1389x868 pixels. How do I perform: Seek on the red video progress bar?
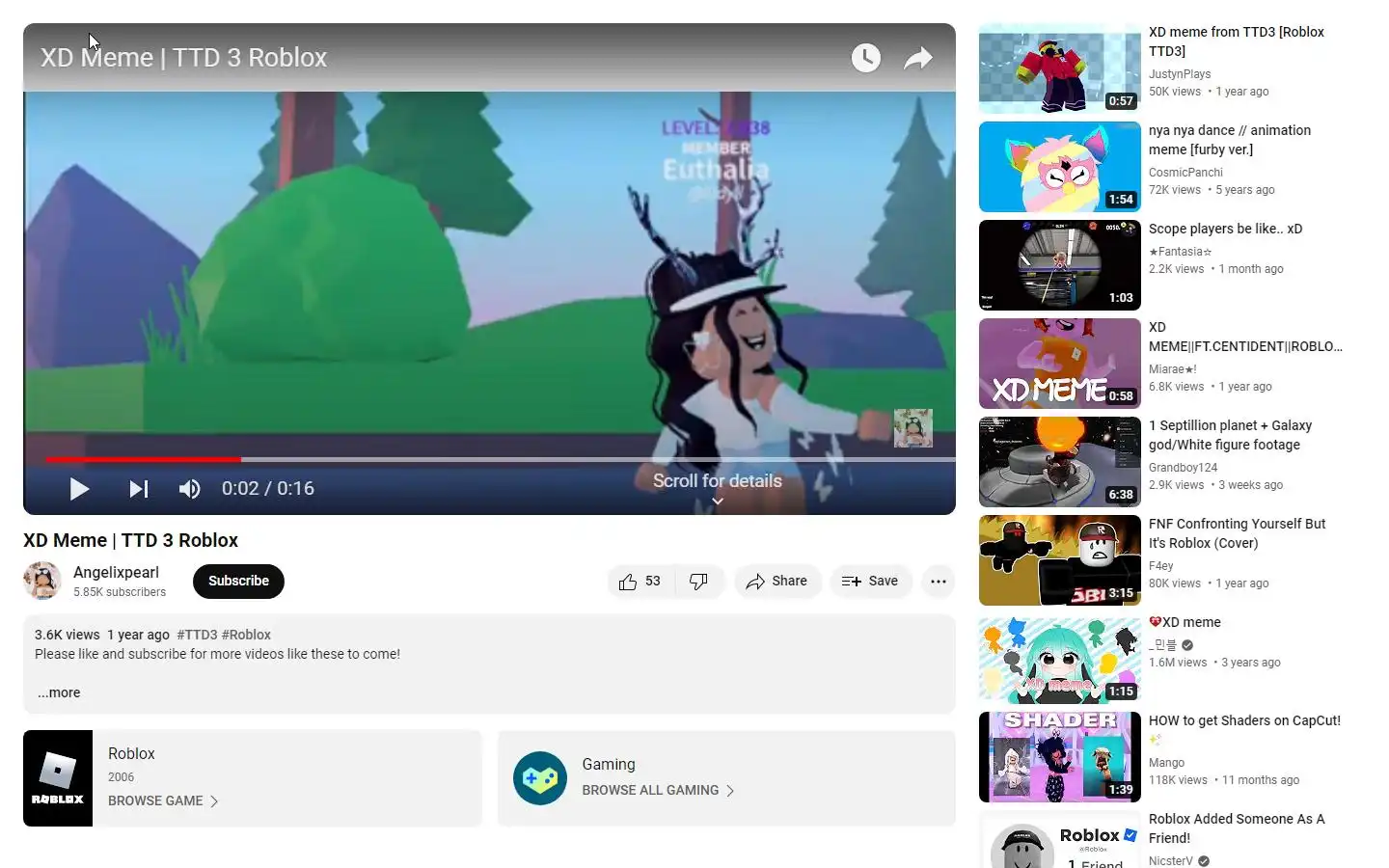(143, 459)
